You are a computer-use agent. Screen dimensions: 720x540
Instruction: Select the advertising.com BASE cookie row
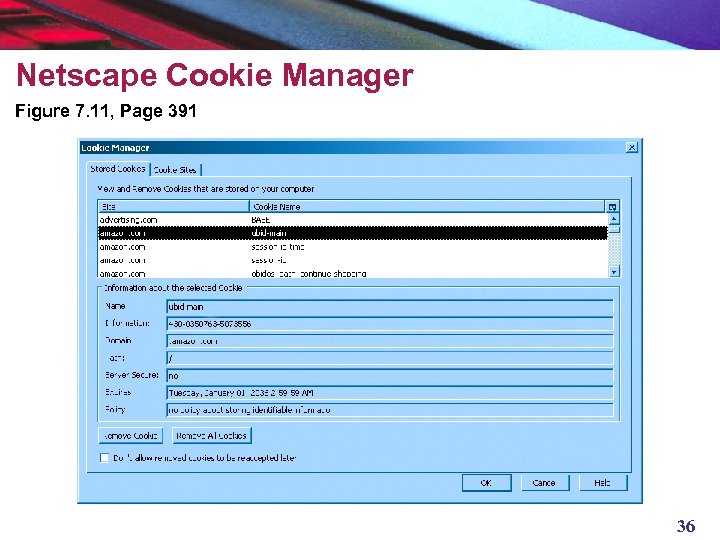[x=353, y=220]
